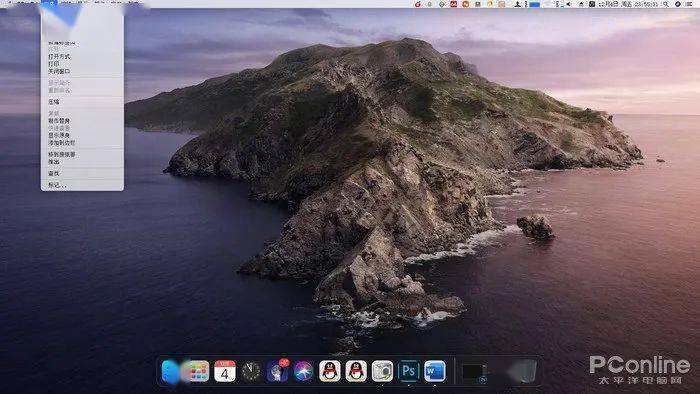Image resolution: width=700 pixels, height=394 pixels.
Task: Open Notification Center list icon in menu bar
Action: pyautogui.click(x=690, y=4)
